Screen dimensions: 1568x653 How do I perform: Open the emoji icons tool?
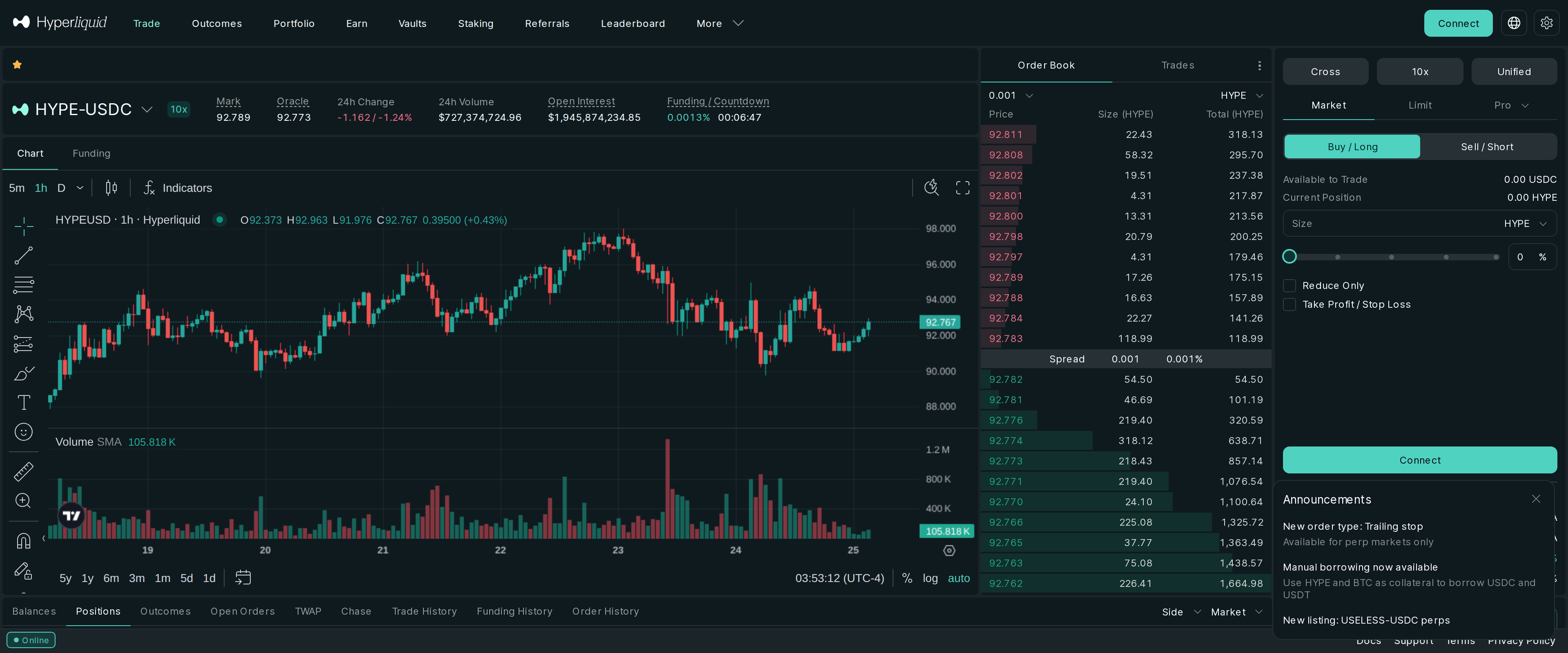click(x=24, y=432)
